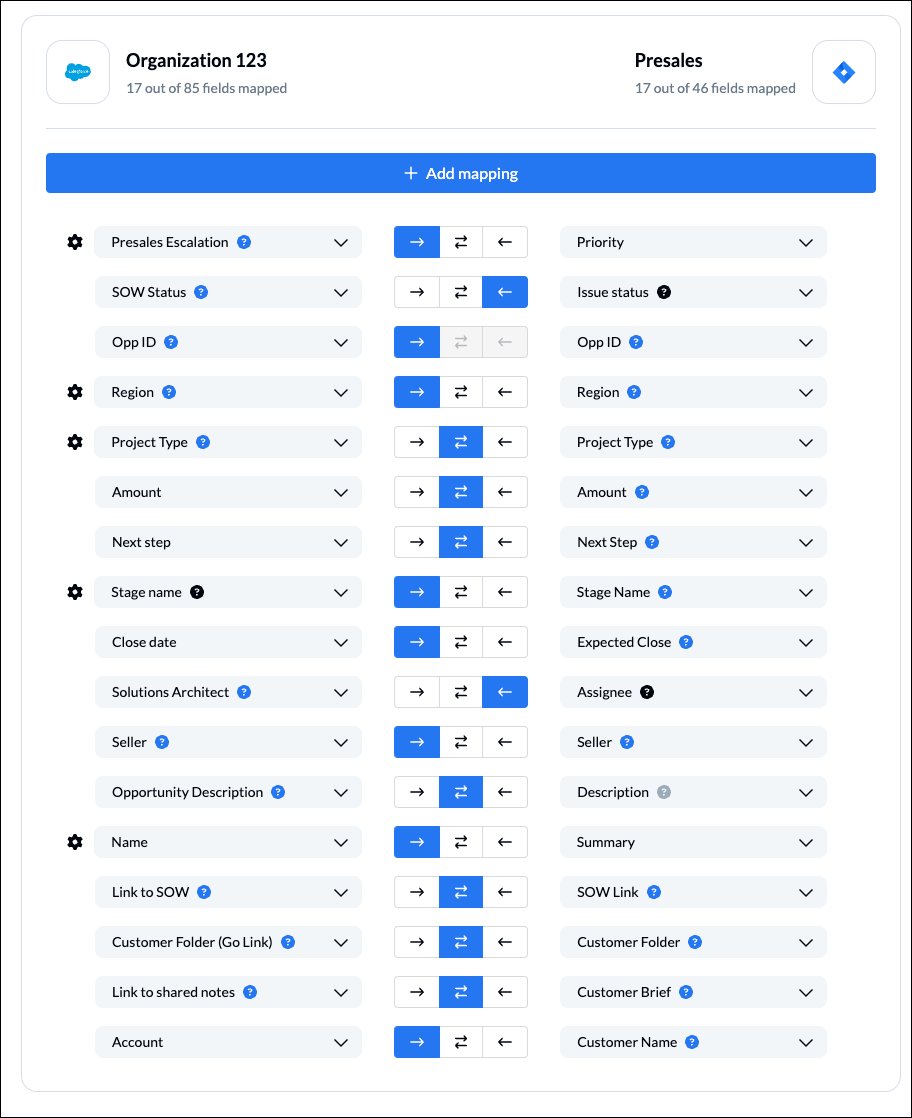Click the gear icon beside Presales Escalation

[x=74, y=242]
